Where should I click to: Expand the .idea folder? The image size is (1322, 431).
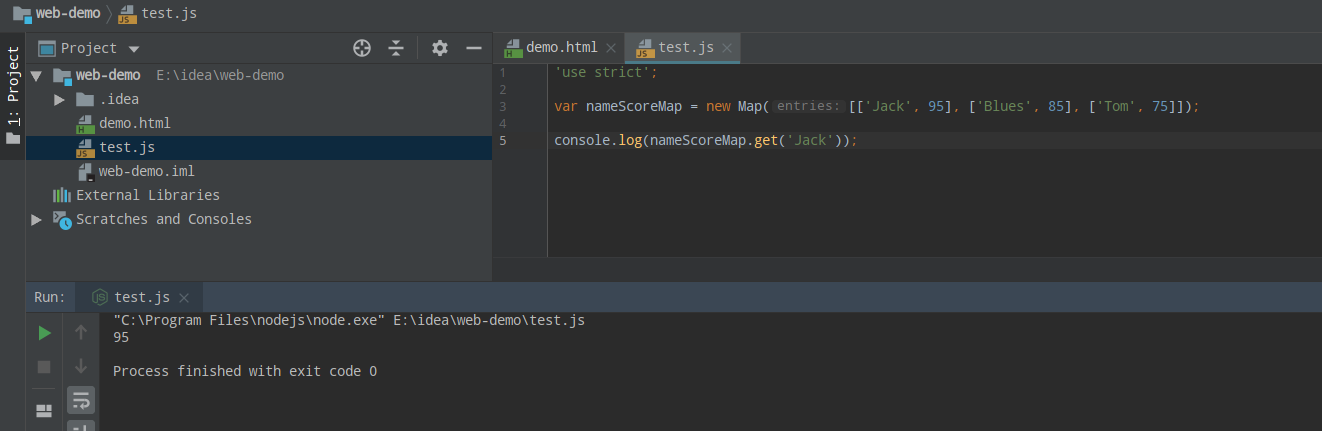tap(59, 99)
